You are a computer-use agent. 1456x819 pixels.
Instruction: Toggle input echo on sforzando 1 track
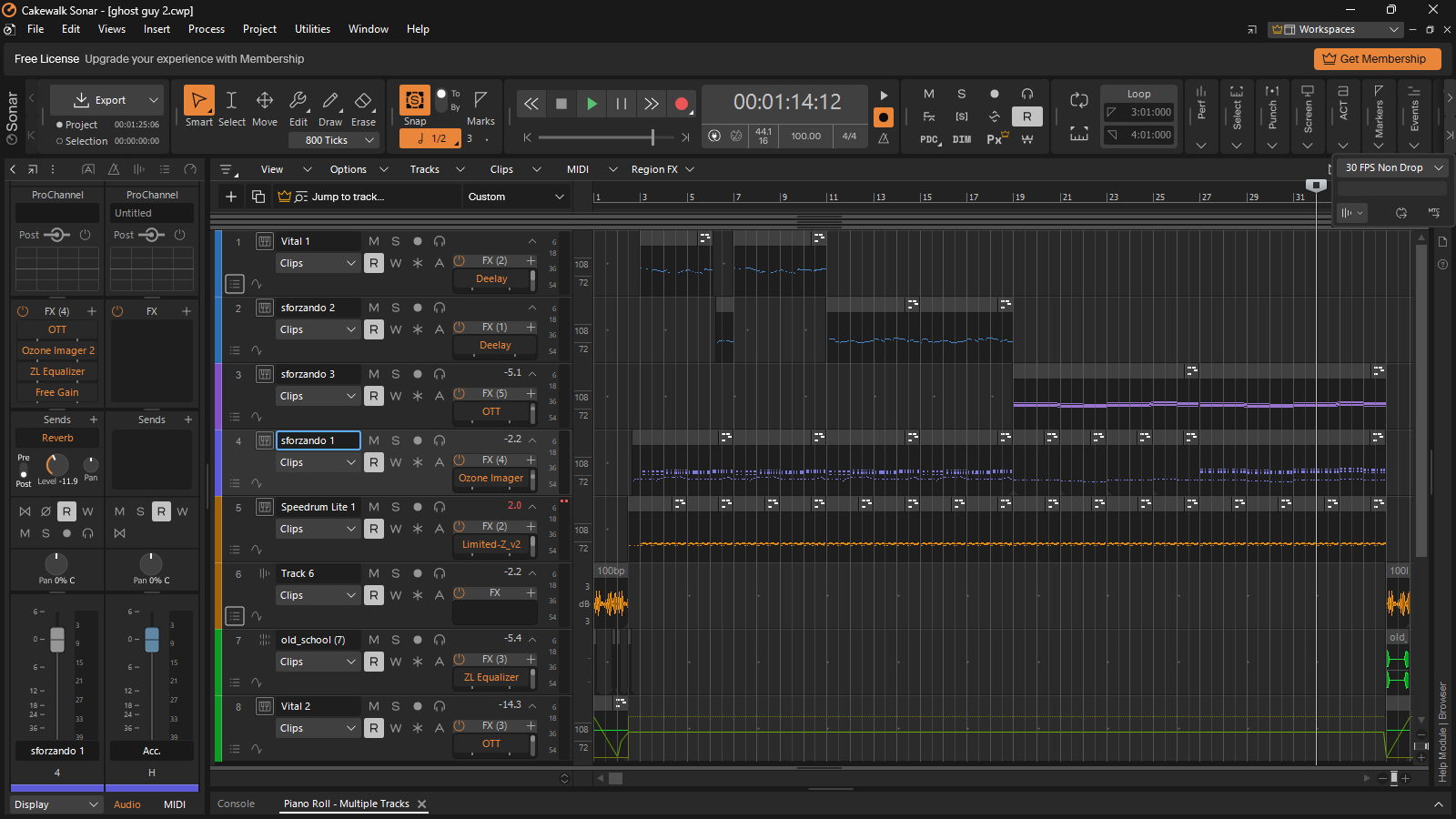440,440
